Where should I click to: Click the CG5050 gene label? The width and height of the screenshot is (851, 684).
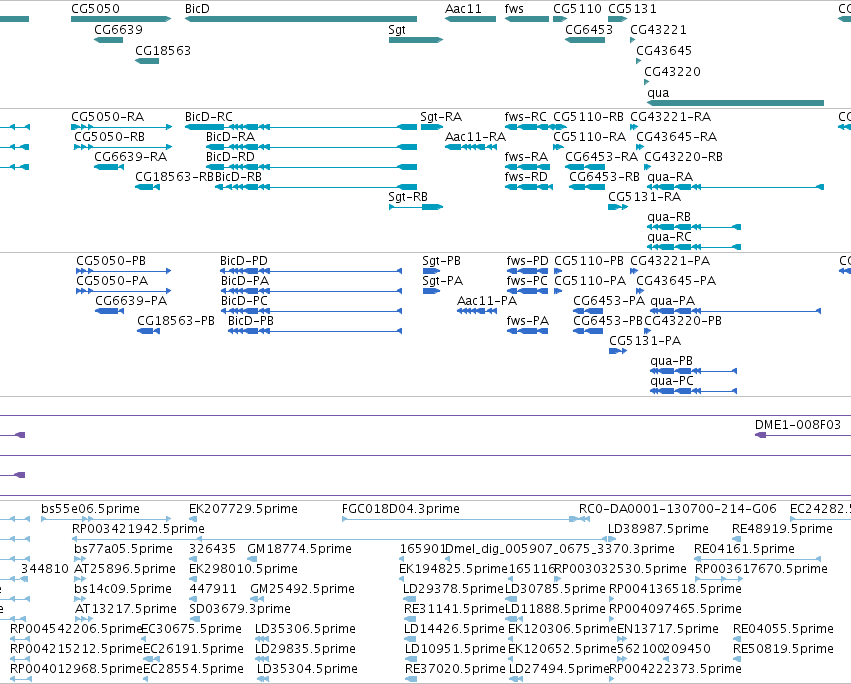(96, 9)
